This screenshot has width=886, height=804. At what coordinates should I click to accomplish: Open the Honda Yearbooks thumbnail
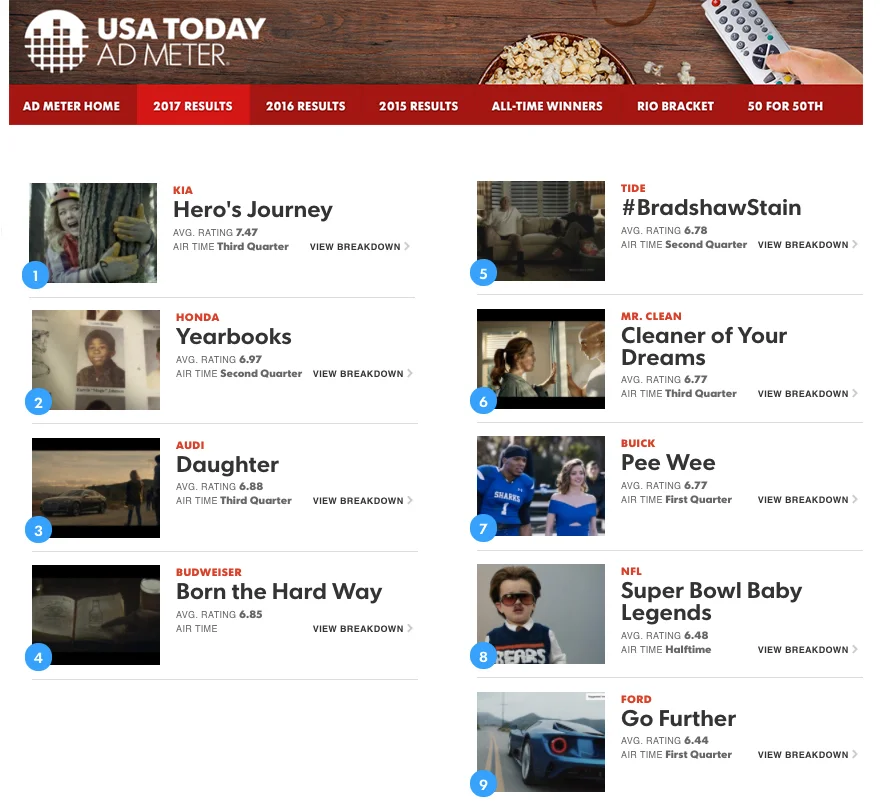pos(96,359)
